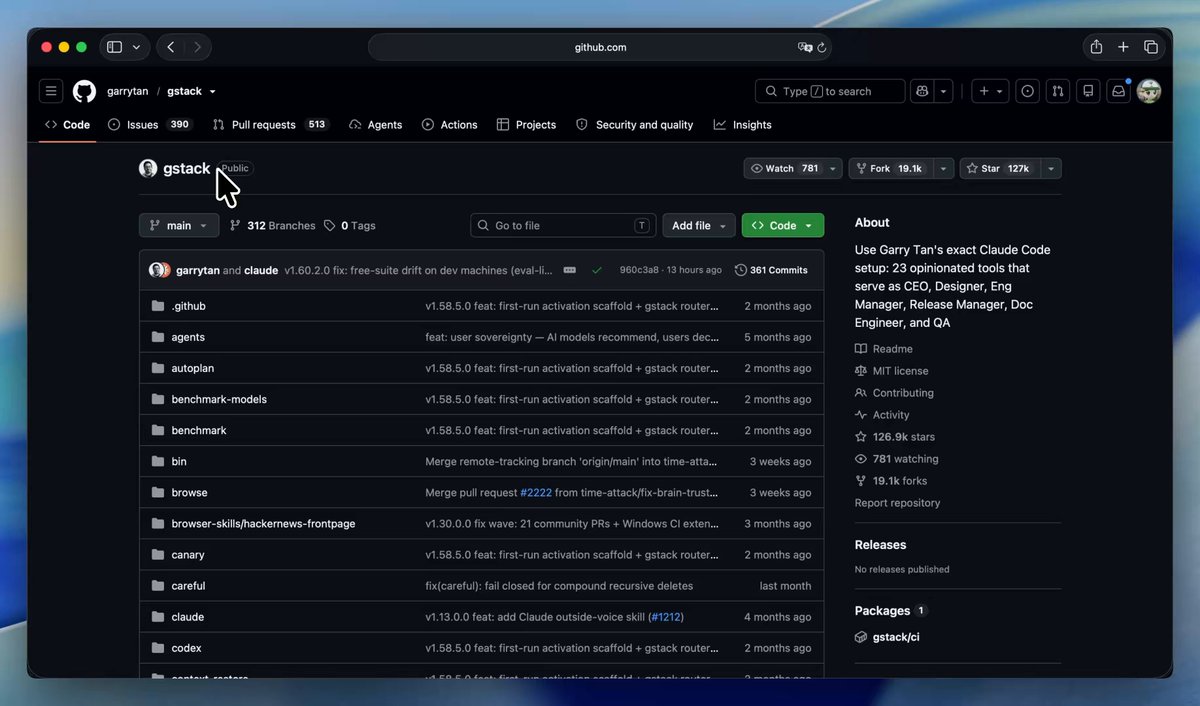Switch to the Code tab

[68, 125]
